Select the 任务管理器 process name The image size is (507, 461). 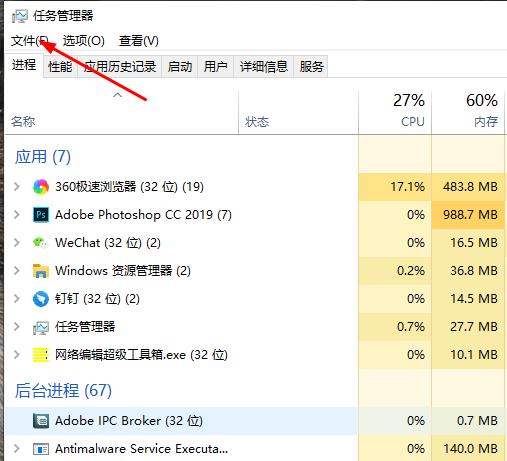[85, 327]
